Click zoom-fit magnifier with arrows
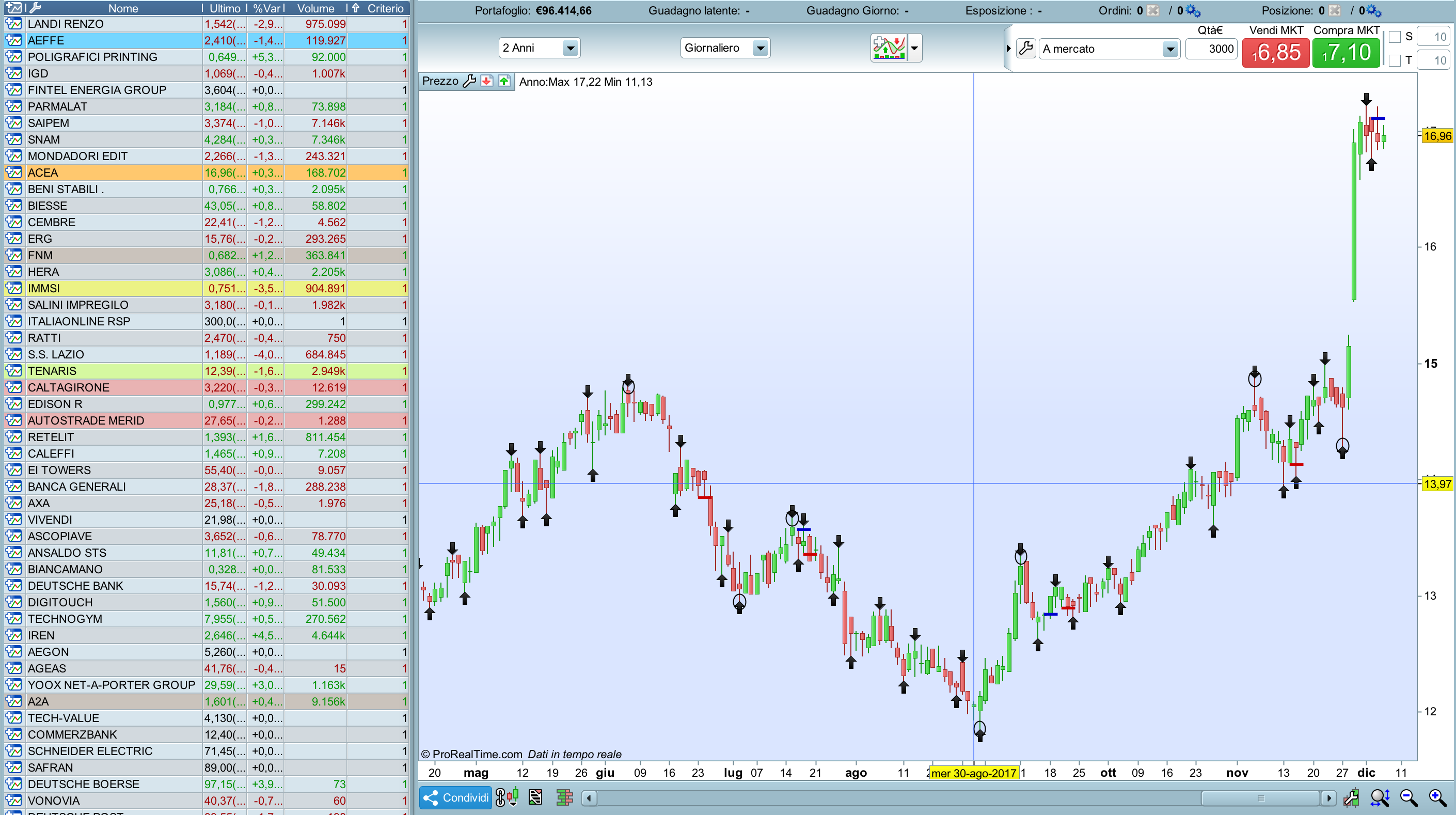This screenshot has height=815, width=1456. (1380, 798)
